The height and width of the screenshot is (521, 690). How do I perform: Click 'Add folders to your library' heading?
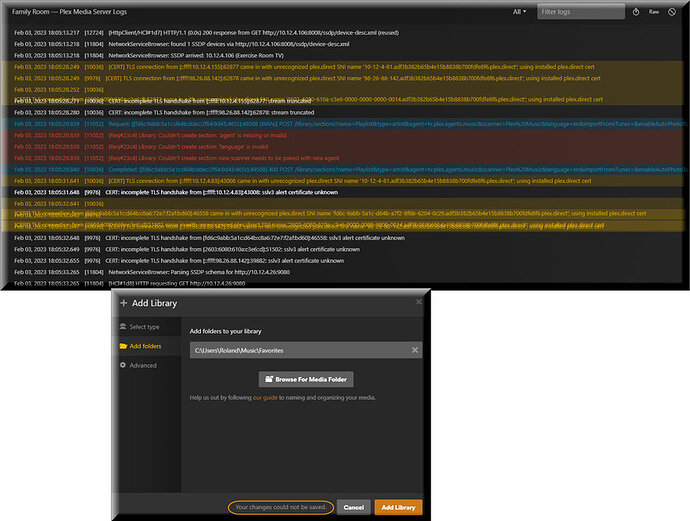[225, 331]
